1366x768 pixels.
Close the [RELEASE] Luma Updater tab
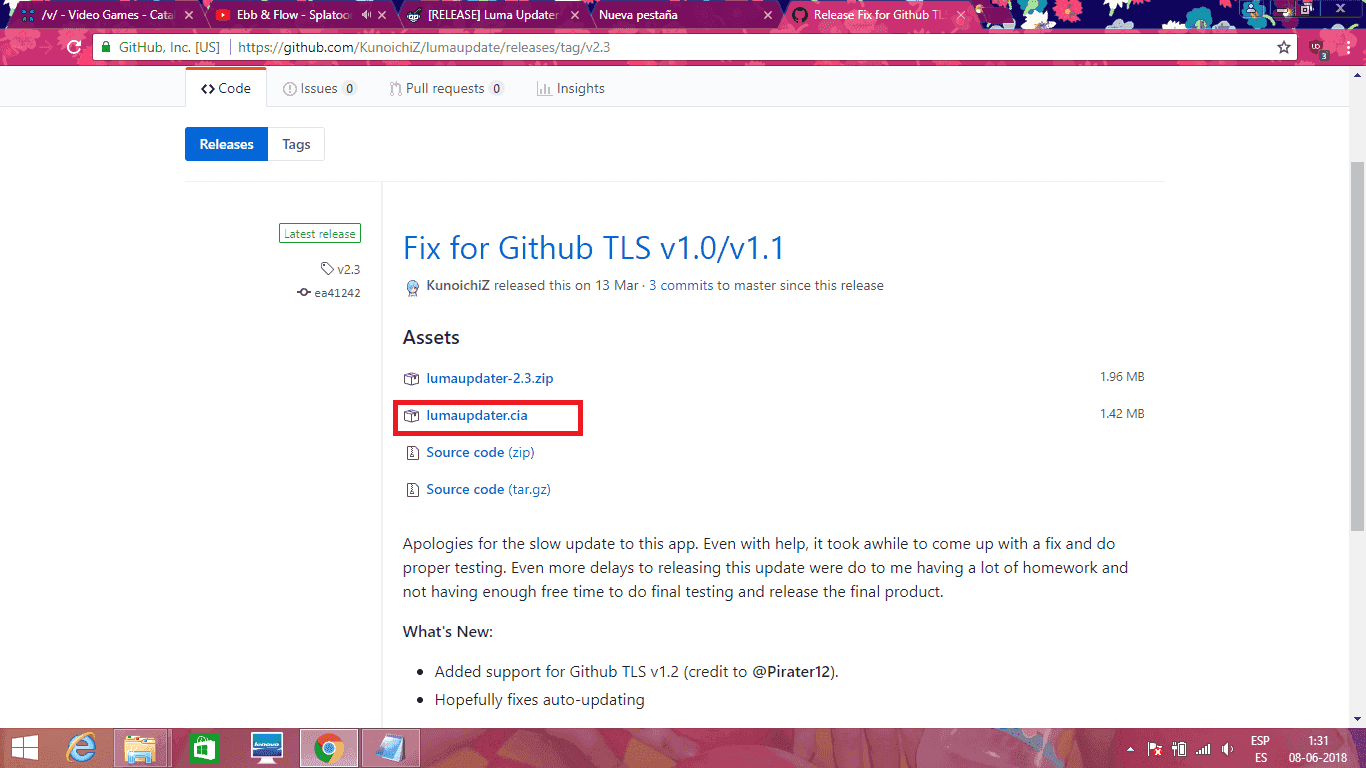point(574,15)
